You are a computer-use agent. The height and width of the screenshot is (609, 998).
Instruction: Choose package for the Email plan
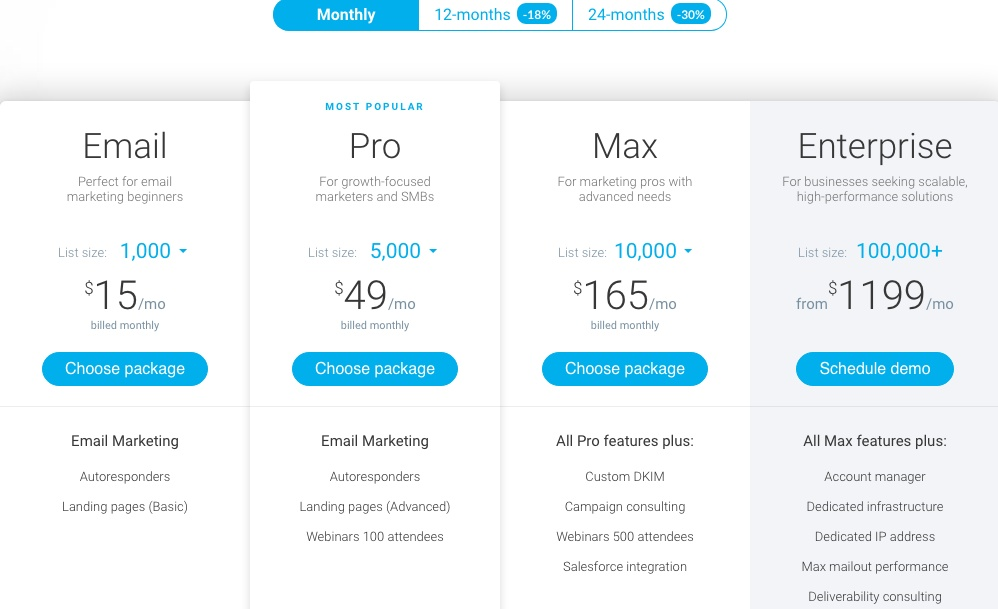125,368
